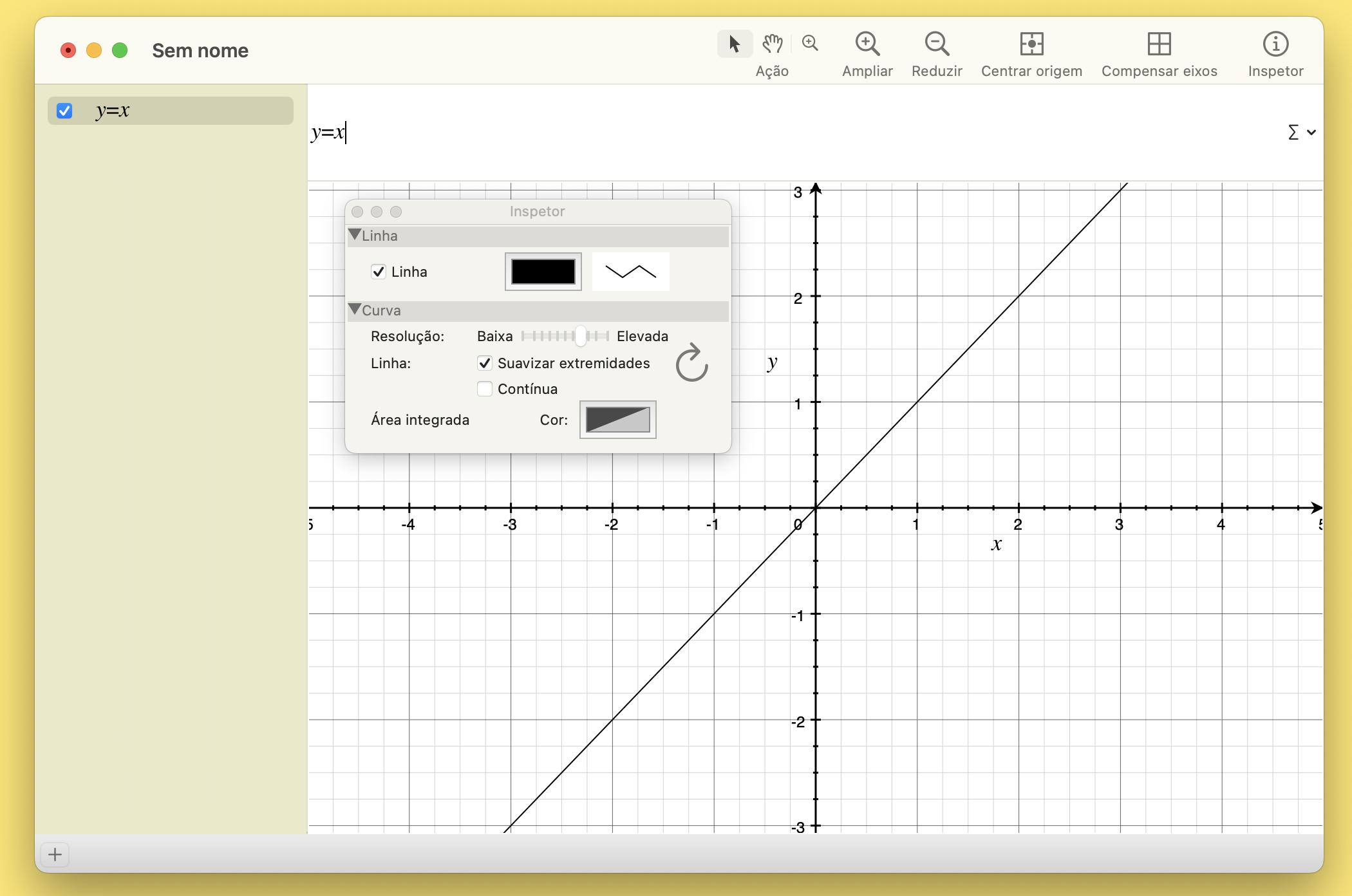Click the Sem nome window title
Viewport: 1352px width, 896px height.
pyautogui.click(x=200, y=50)
